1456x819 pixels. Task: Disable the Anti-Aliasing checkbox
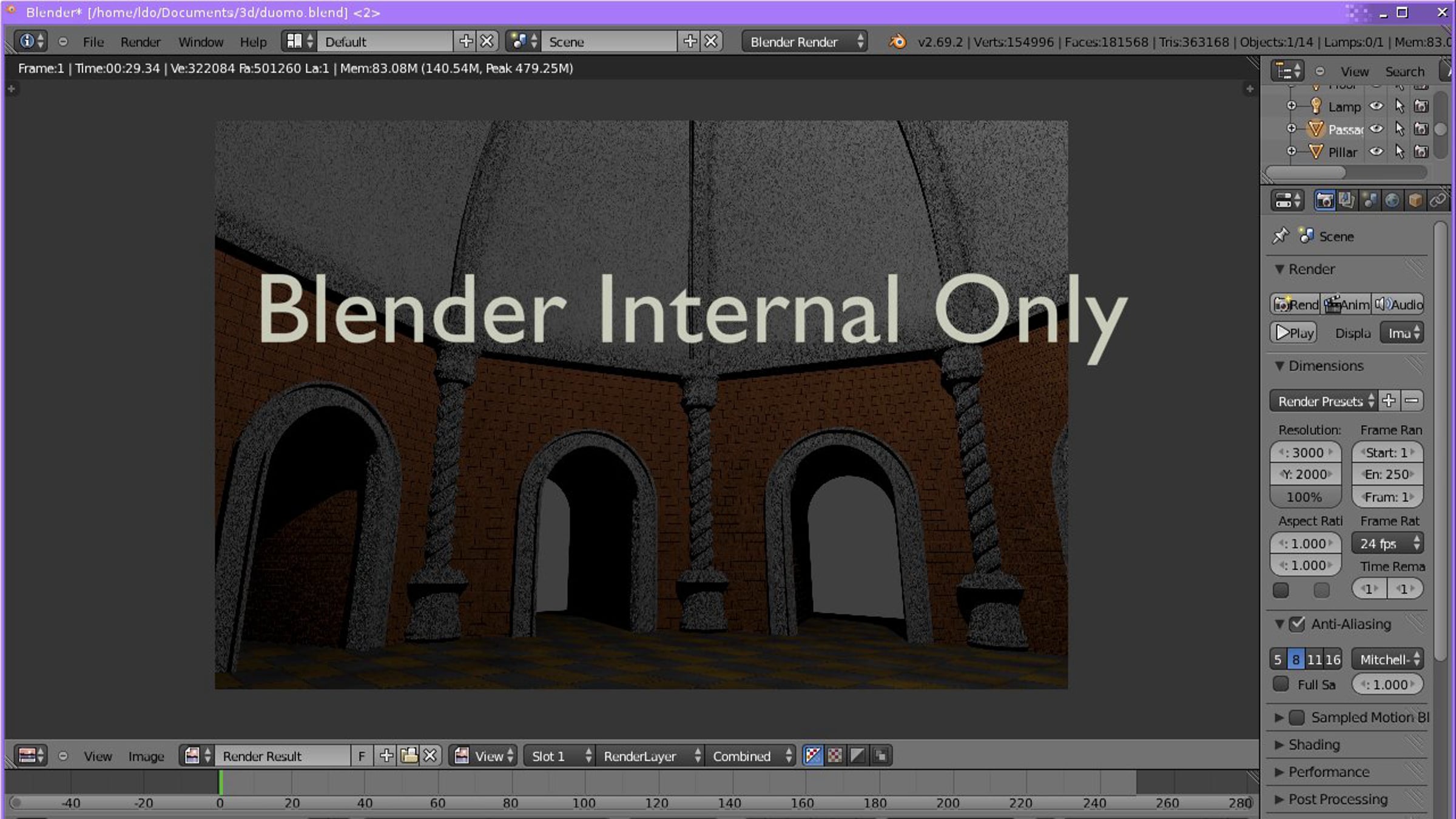click(x=1297, y=624)
